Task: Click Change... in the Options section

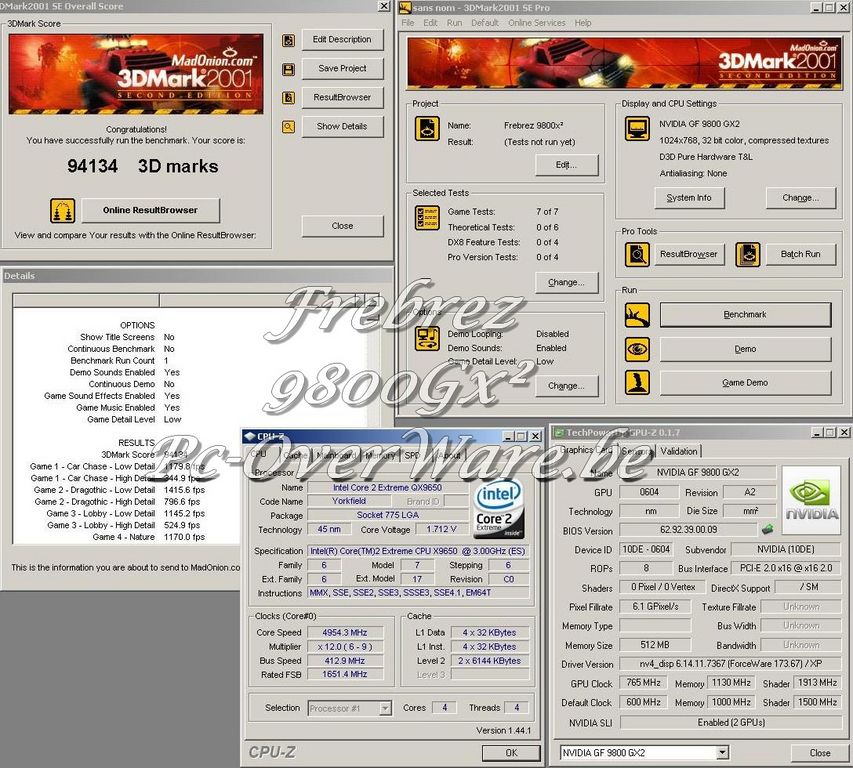Action: (566, 386)
